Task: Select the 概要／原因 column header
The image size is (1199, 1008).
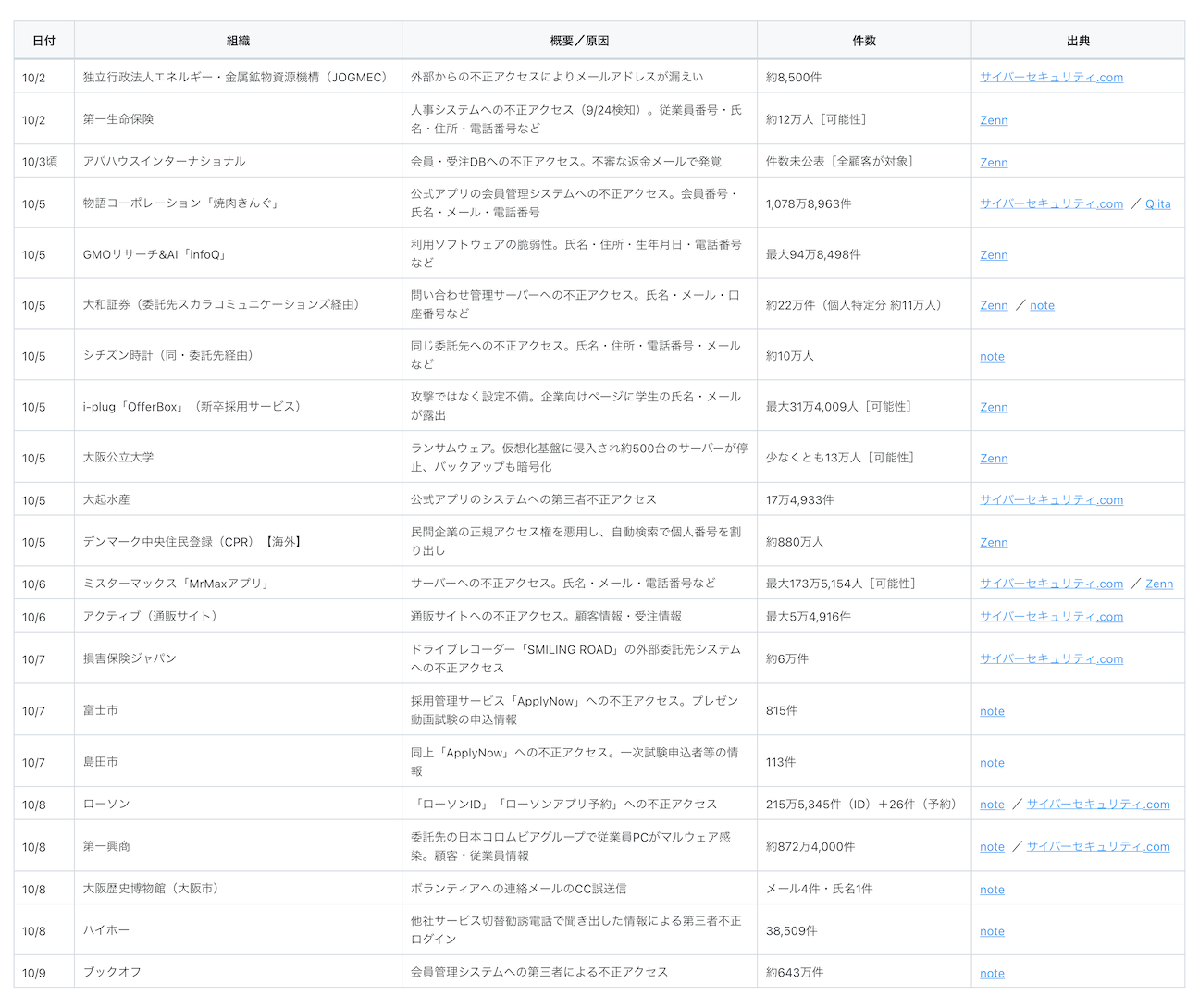Action: [580, 41]
